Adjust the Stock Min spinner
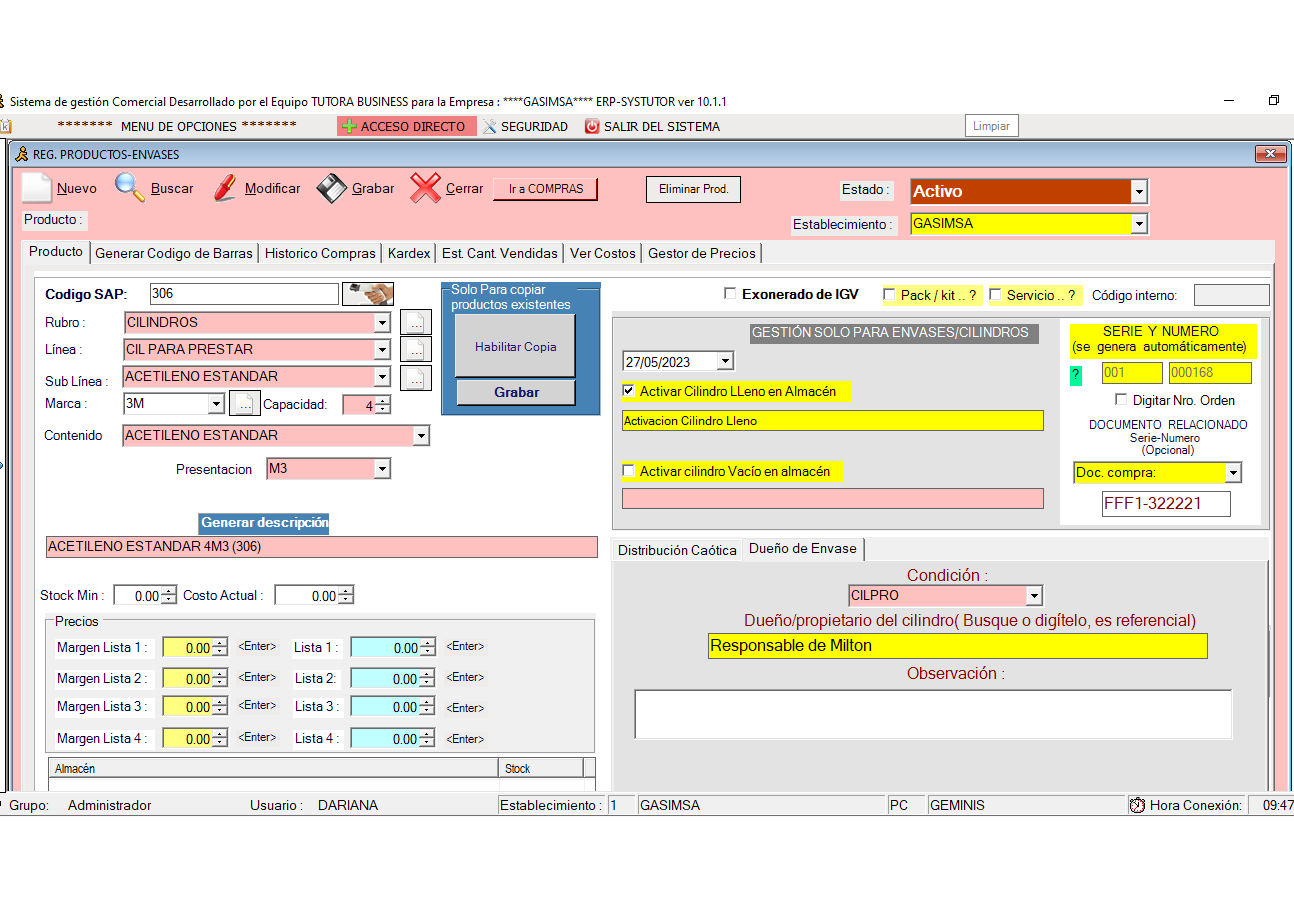 tap(168, 596)
